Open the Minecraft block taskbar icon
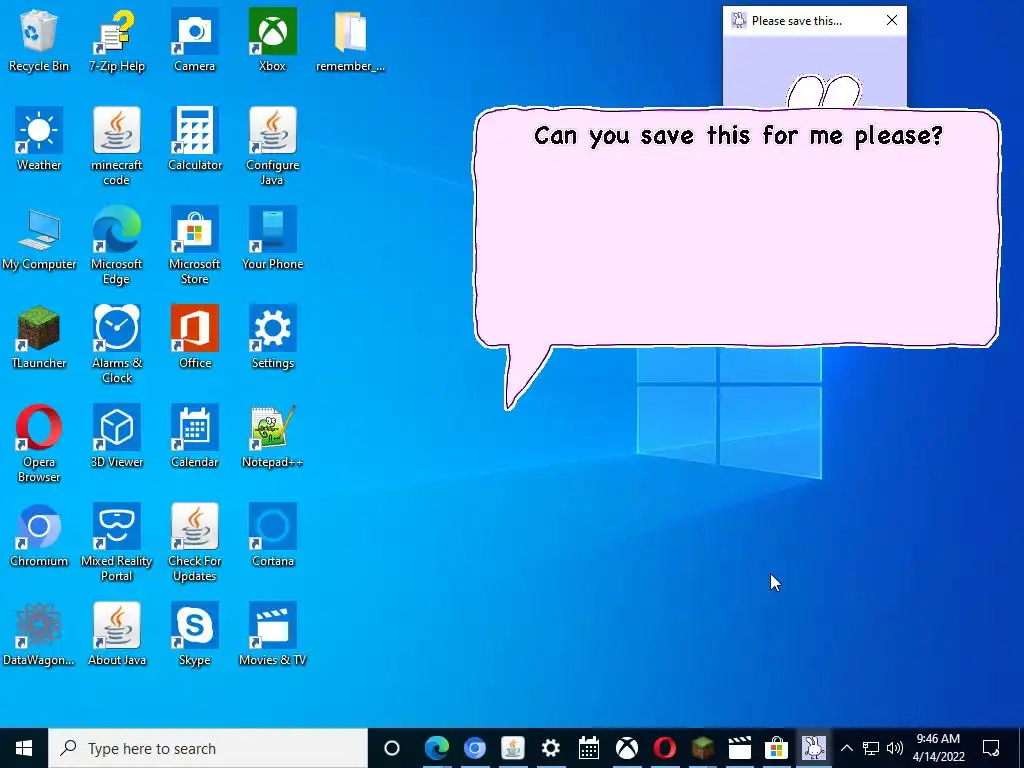The width and height of the screenshot is (1024, 768). coord(703,748)
